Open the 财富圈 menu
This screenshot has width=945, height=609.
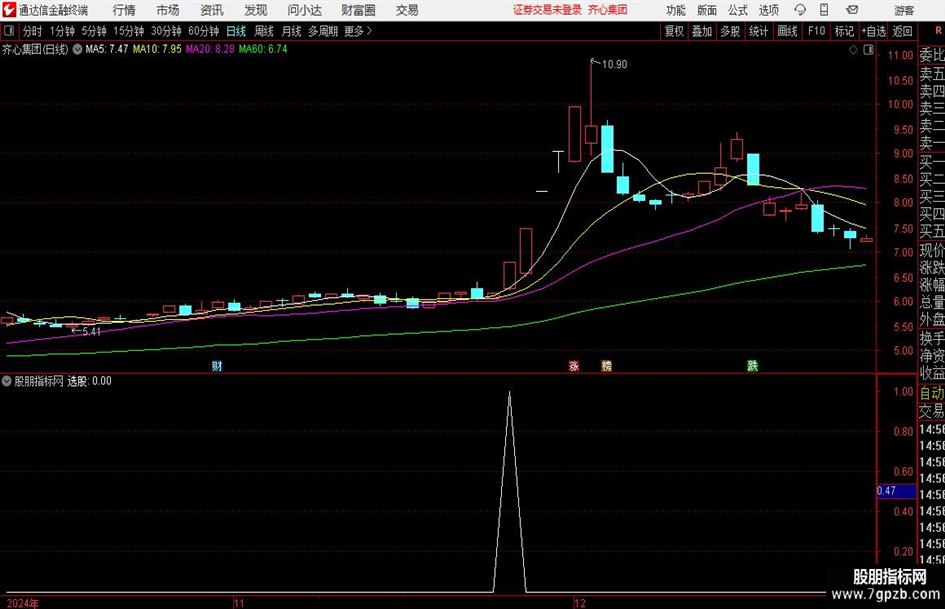(x=358, y=10)
